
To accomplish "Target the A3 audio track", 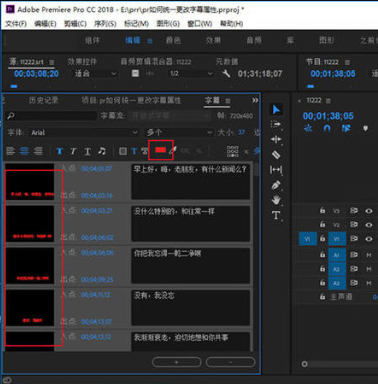I will [x=337, y=283].
